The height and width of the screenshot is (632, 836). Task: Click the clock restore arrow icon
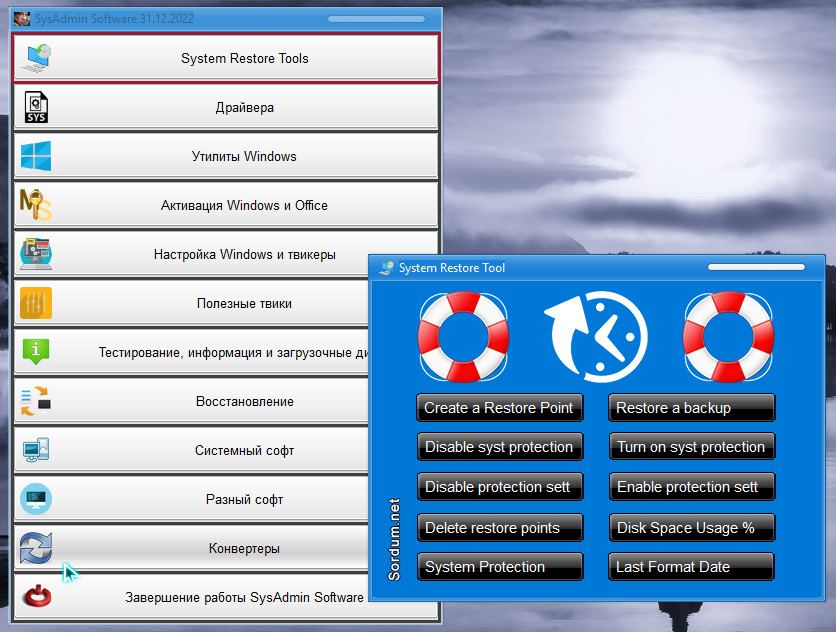pyautogui.click(x=596, y=337)
